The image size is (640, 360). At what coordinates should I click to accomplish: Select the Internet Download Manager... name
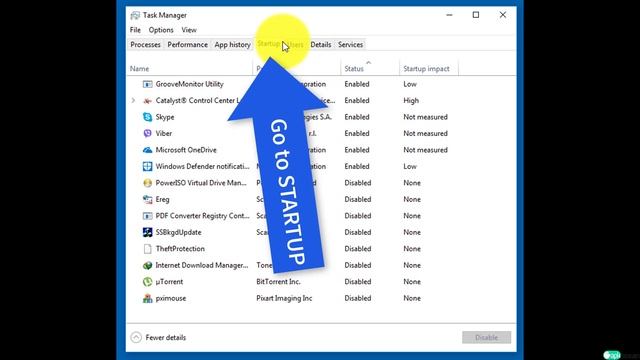pos(202,265)
